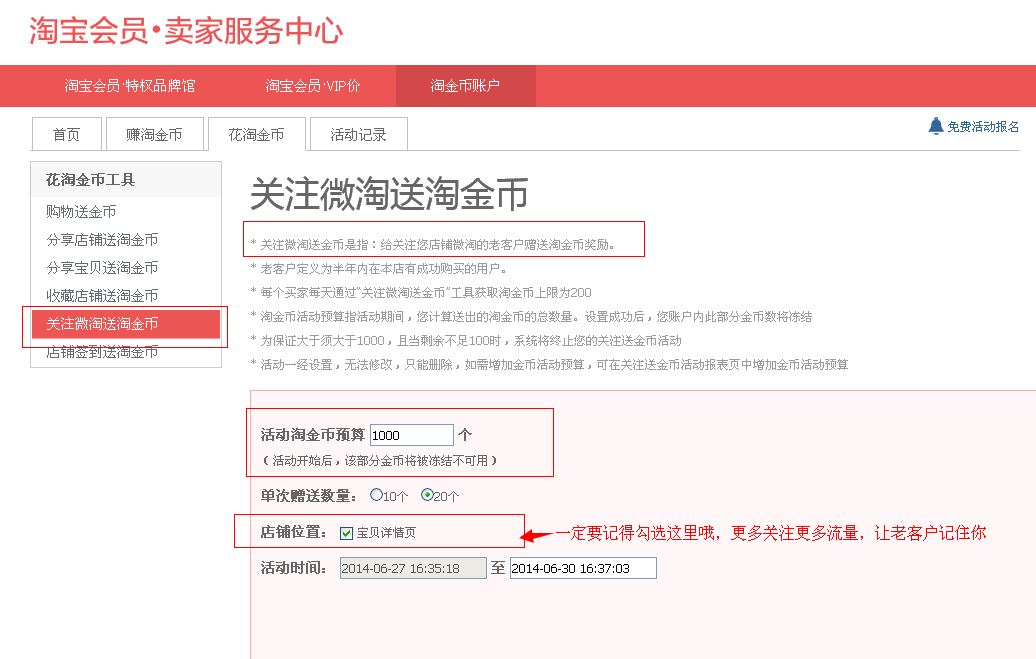Click the activity end time field

[583, 568]
